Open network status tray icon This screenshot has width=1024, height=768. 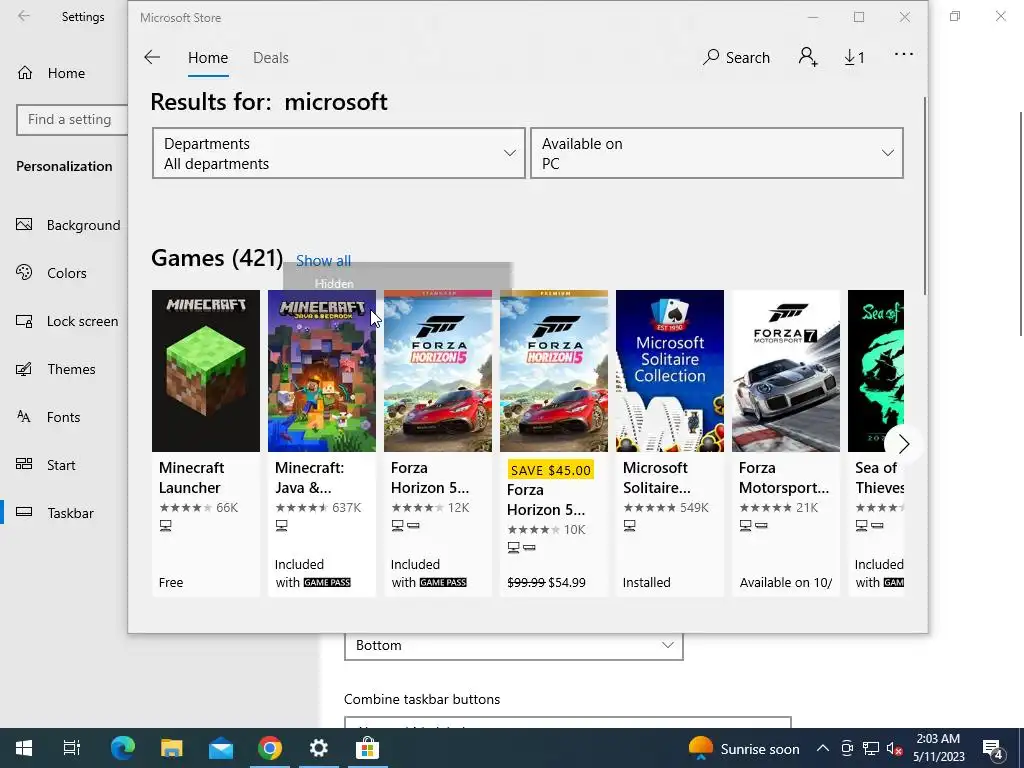click(x=871, y=748)
